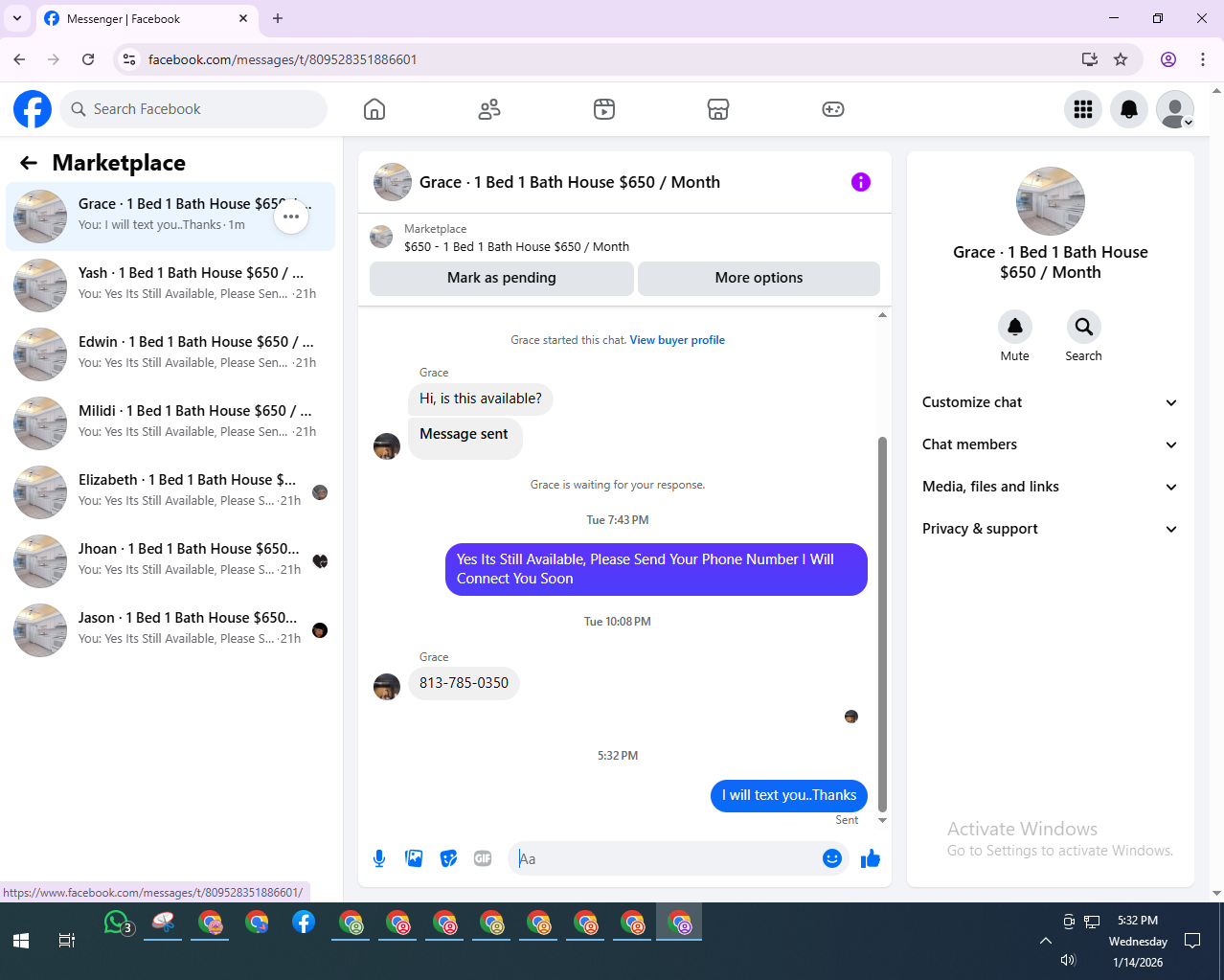Open the tab search dropdown arrow

(x=17, y=18)
